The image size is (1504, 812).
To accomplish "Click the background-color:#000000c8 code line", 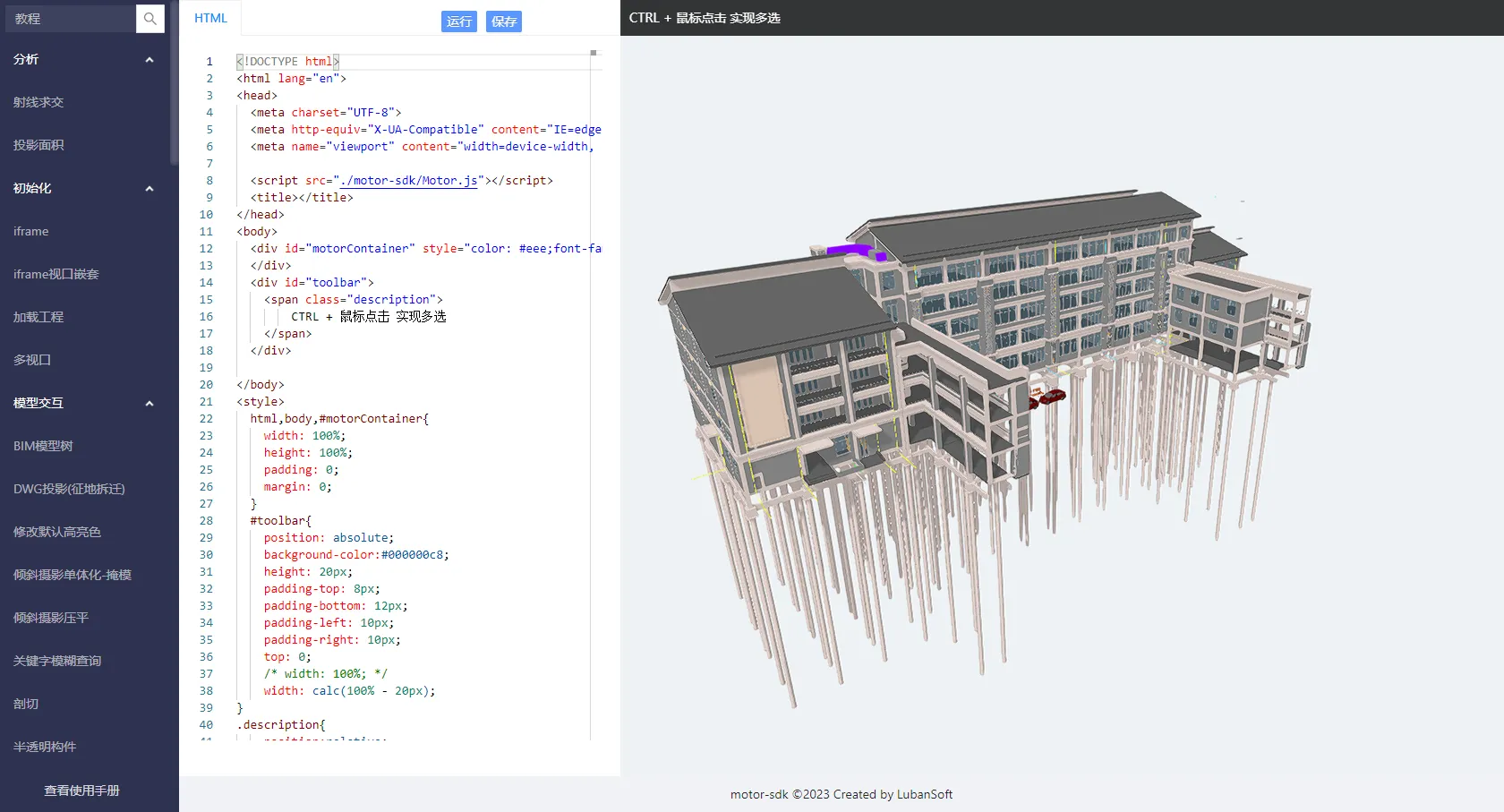I will click(356, 555).
